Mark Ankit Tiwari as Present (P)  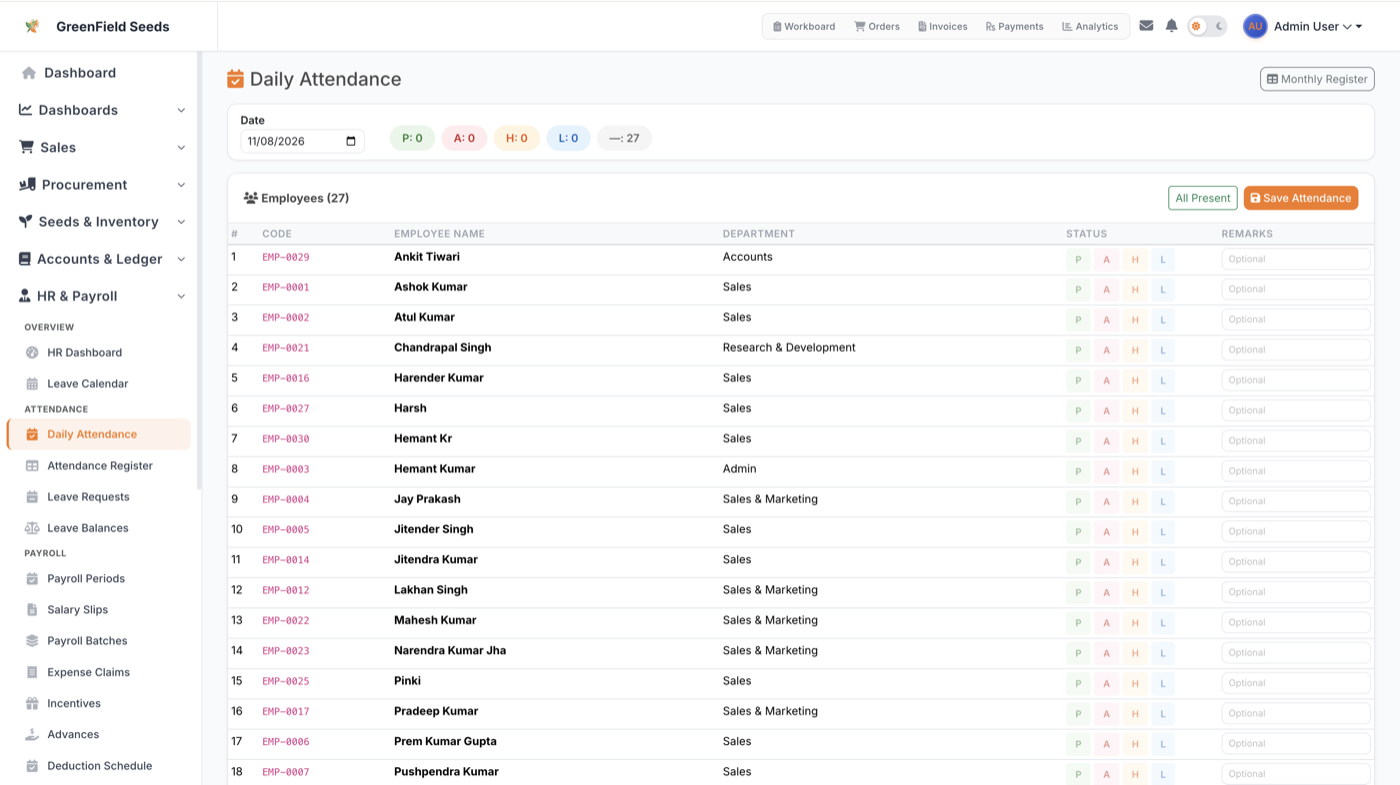coord(1078,259)
